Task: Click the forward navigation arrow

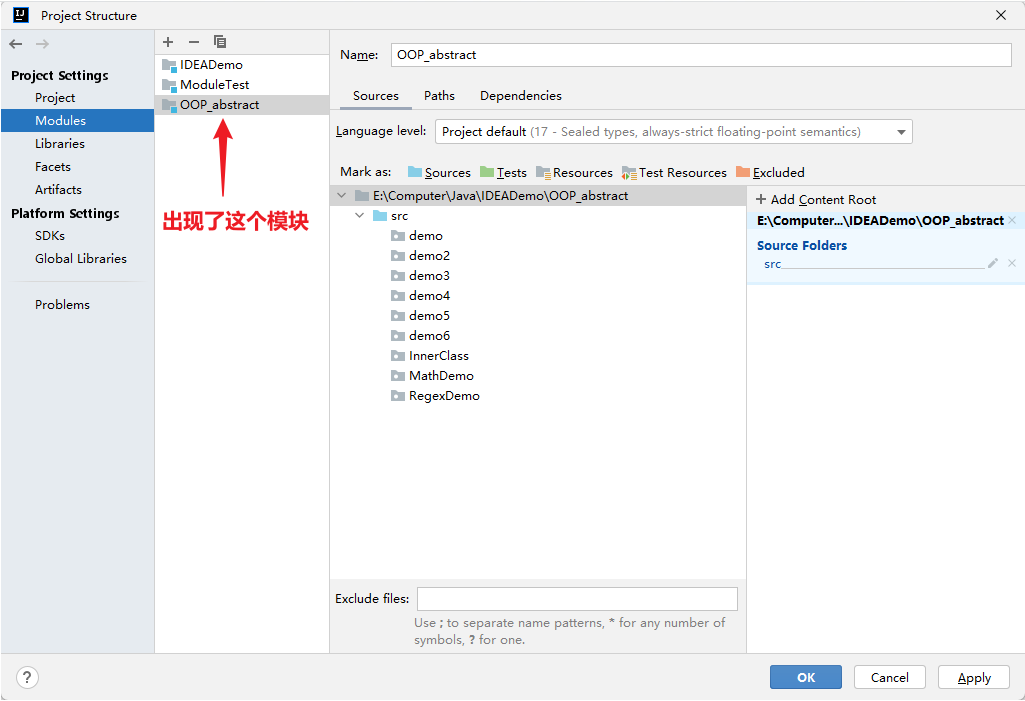Action: (x=42, y=44)
